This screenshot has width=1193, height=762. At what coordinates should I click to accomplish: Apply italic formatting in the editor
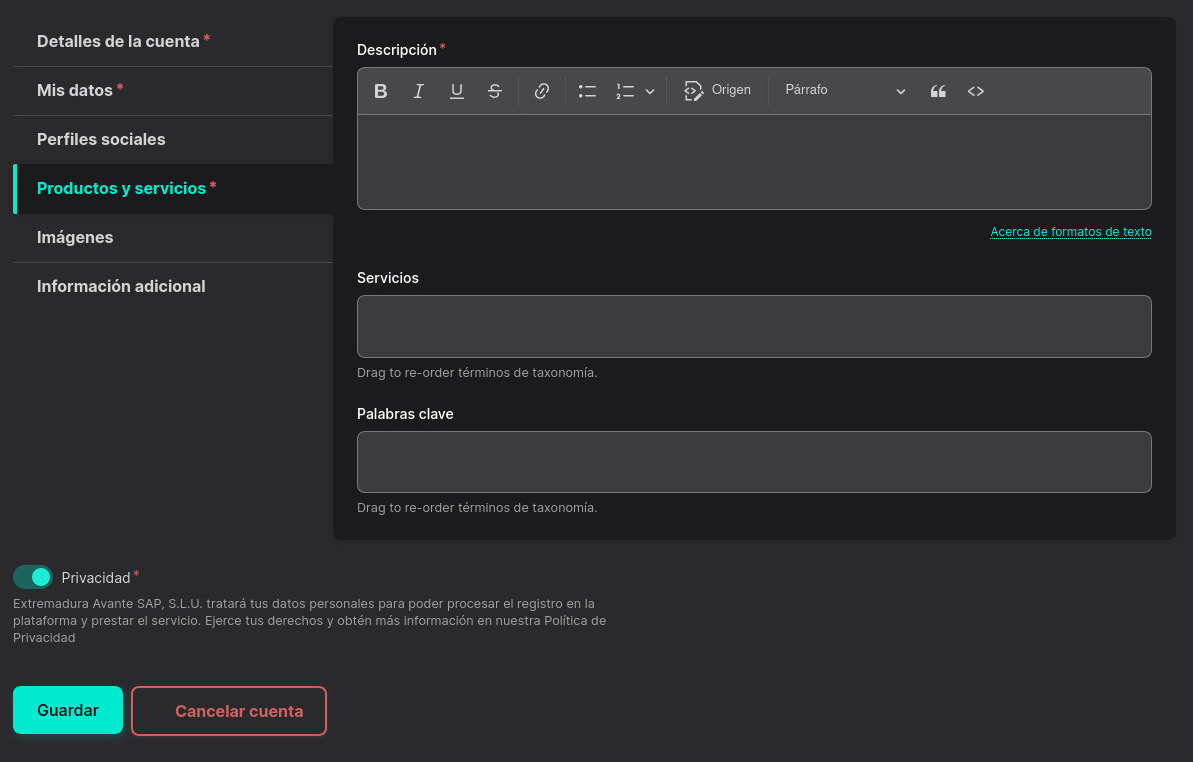[x=419, y=91]
